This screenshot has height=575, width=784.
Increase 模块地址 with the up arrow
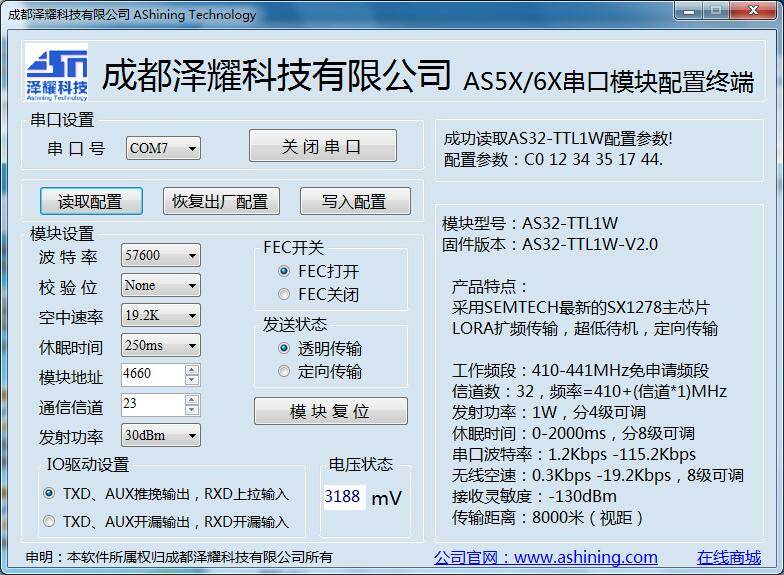(192, 370)
